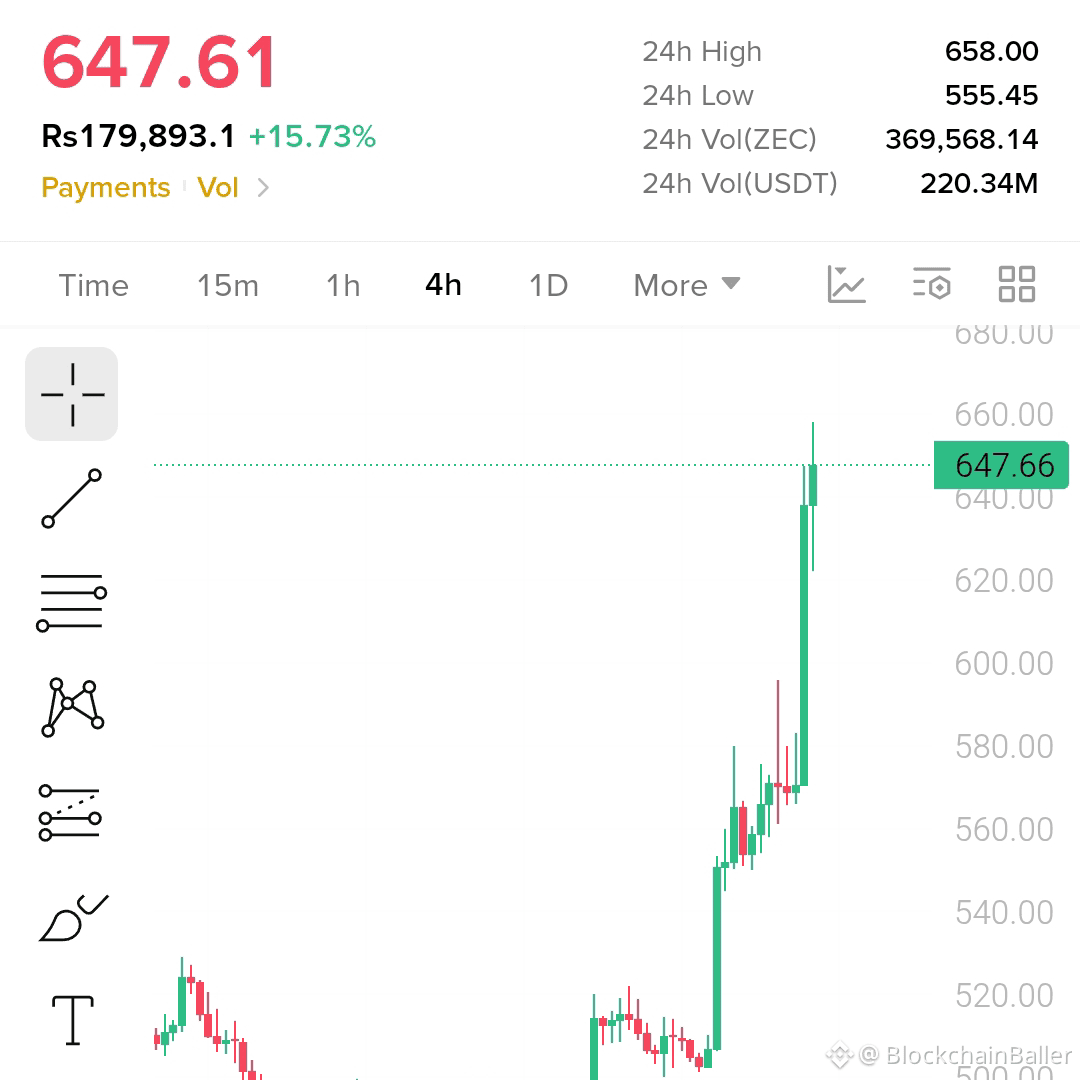Screen dimensions: 1080x1080
Task: Click the 560.00 price axis label
Action: pyautogui.click(x=1004, y=829)
